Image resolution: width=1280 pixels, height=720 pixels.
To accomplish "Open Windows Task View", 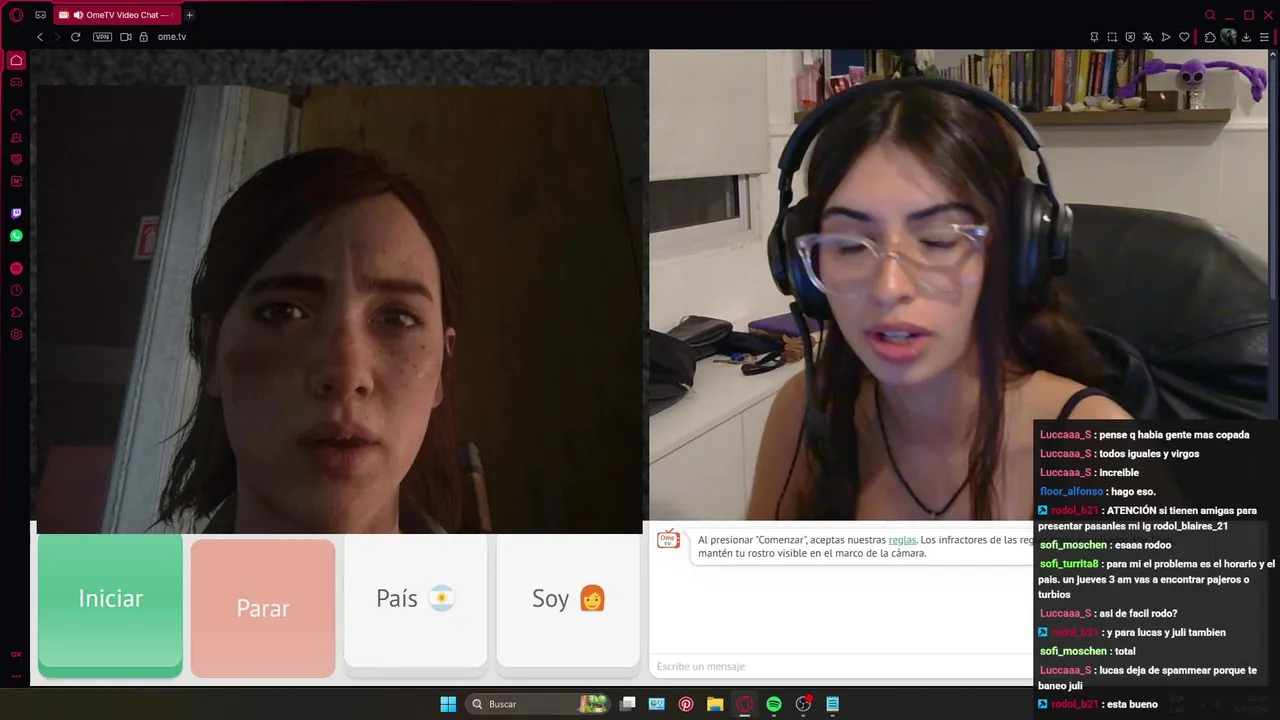I will coord(627,704).
